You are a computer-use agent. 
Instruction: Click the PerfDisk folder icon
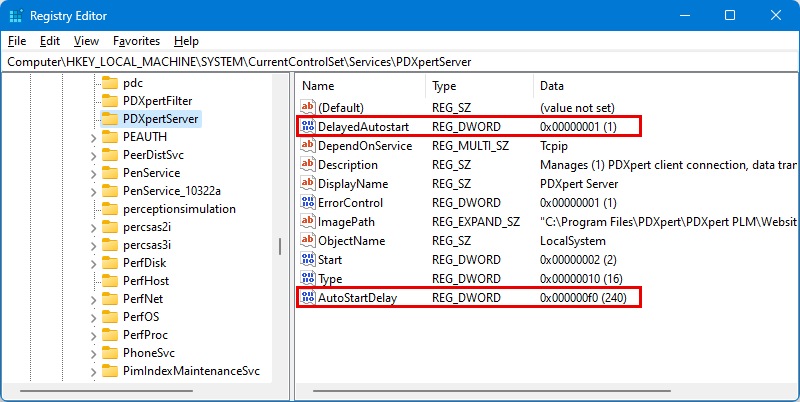tap(110, 263)
